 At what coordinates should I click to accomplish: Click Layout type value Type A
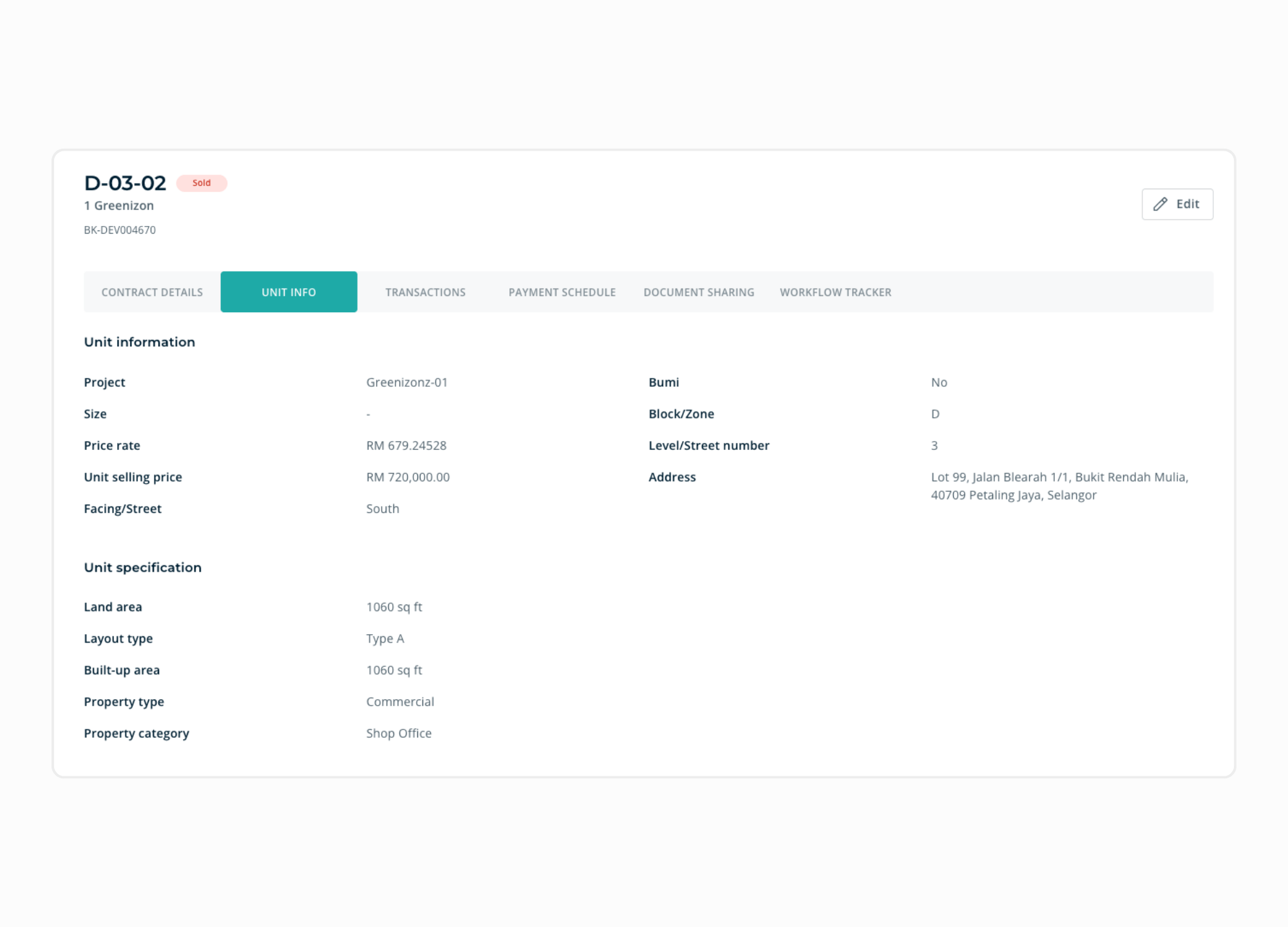(385, 639)
